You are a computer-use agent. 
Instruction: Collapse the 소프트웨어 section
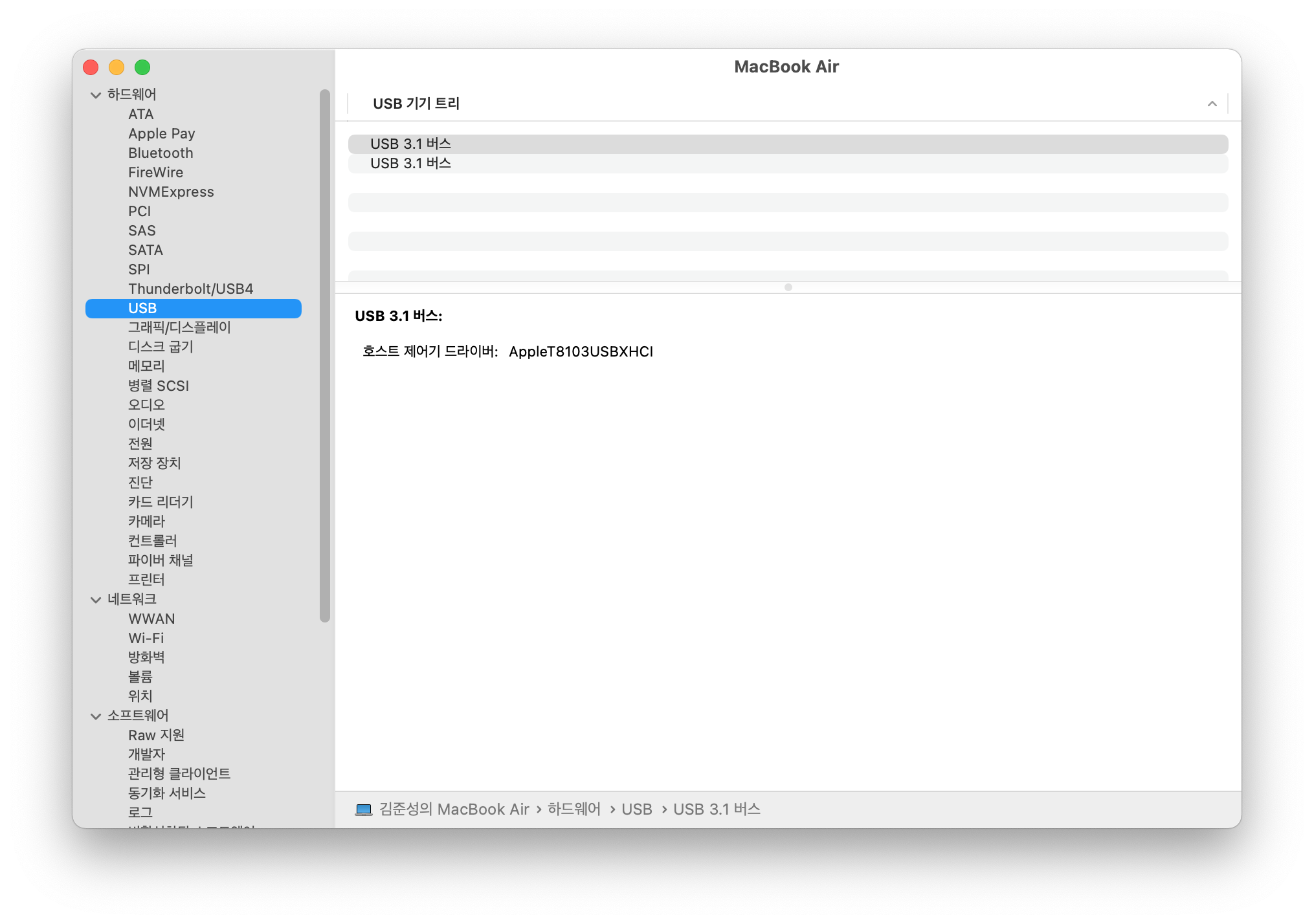pos(96,716)
